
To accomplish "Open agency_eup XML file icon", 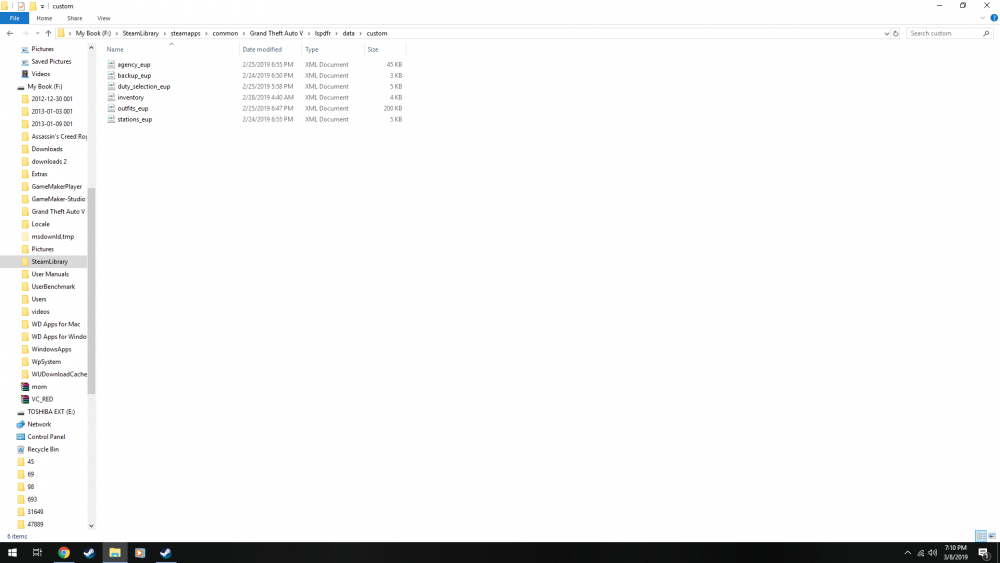I will 111,64.
